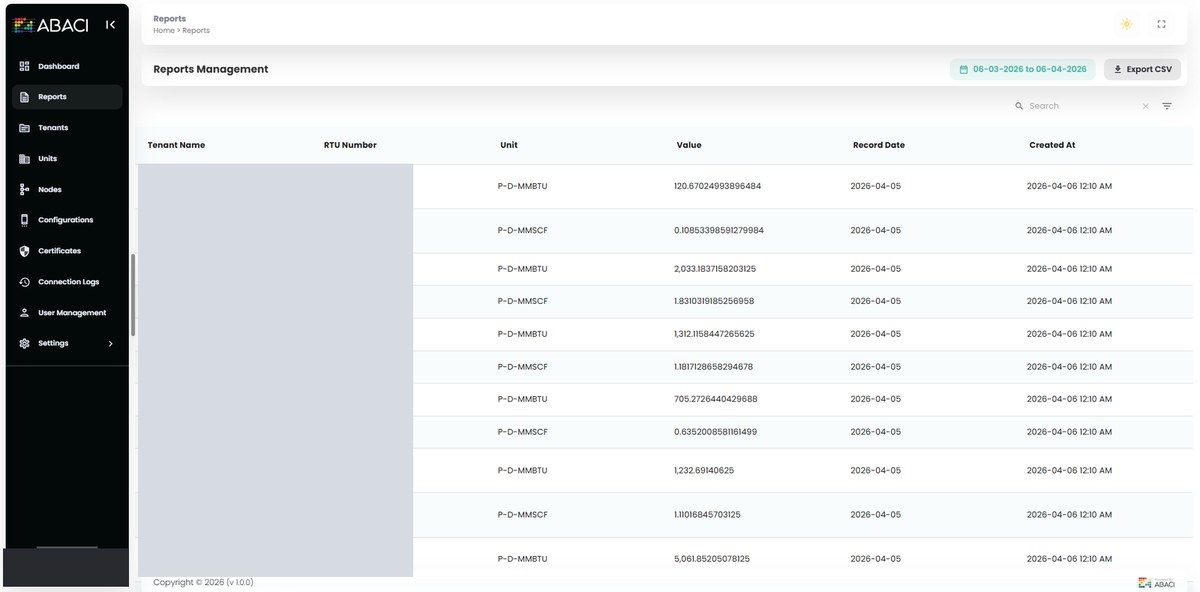
Task: Sort by the Created At column header
Action: pyautogui.click(x=1052, y=145)
